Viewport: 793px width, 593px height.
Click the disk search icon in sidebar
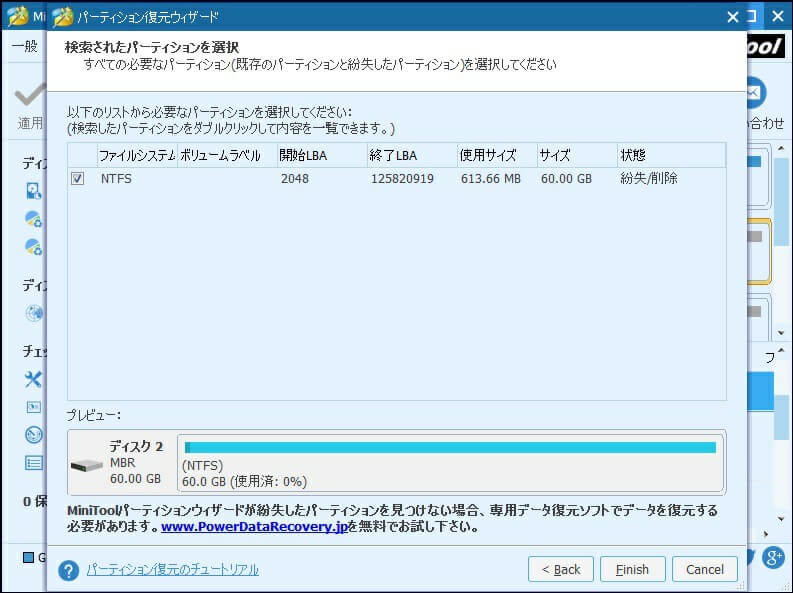click(x=33, y=191)
